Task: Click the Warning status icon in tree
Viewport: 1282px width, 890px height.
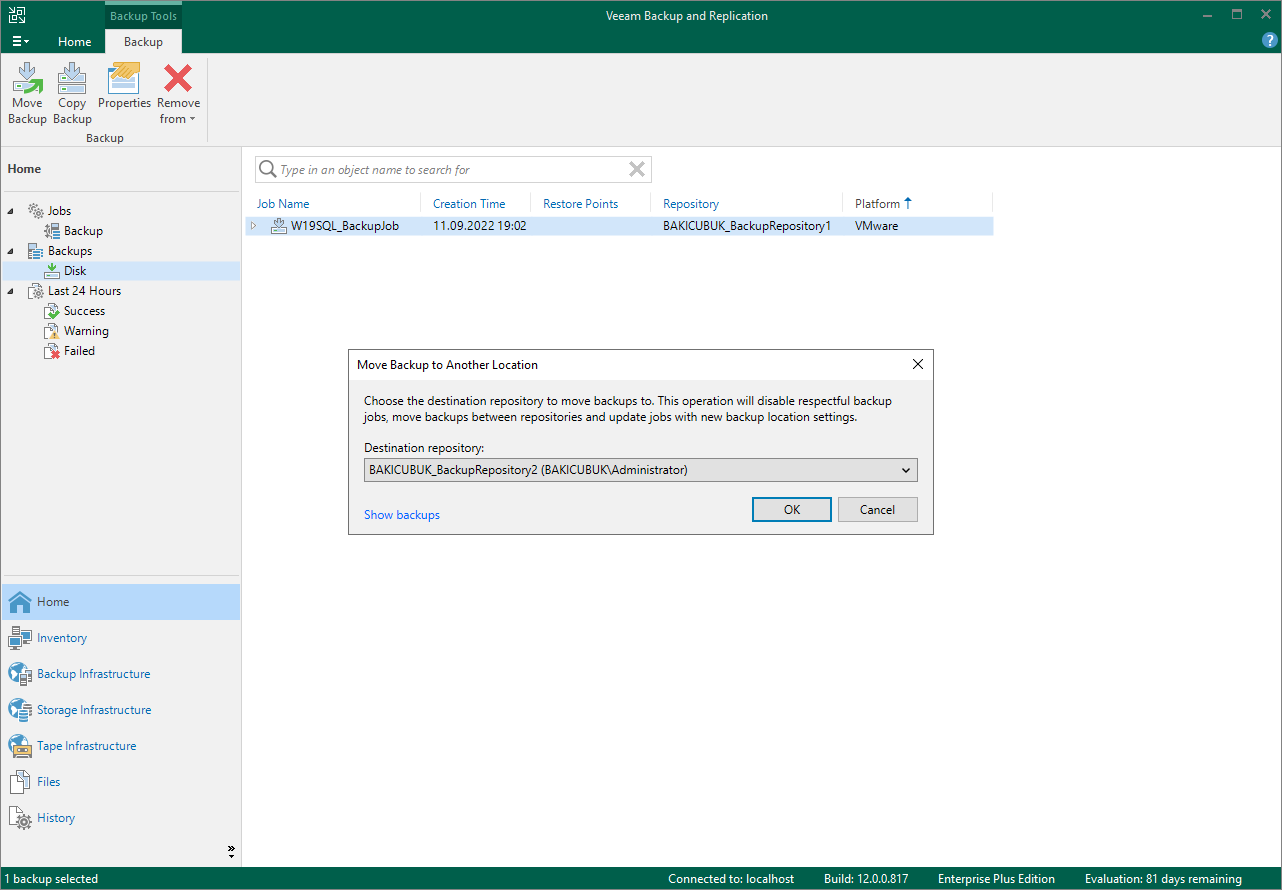Action: pos(52,331)
